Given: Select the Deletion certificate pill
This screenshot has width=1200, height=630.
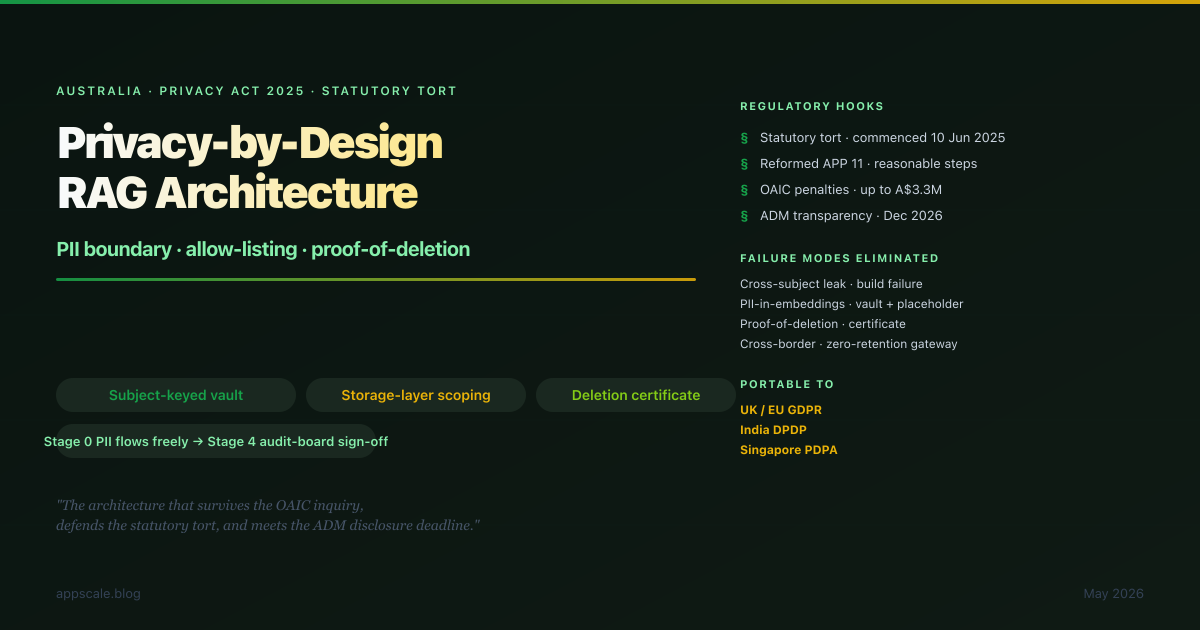Looking at the screenshot, I should click(636, 395).
